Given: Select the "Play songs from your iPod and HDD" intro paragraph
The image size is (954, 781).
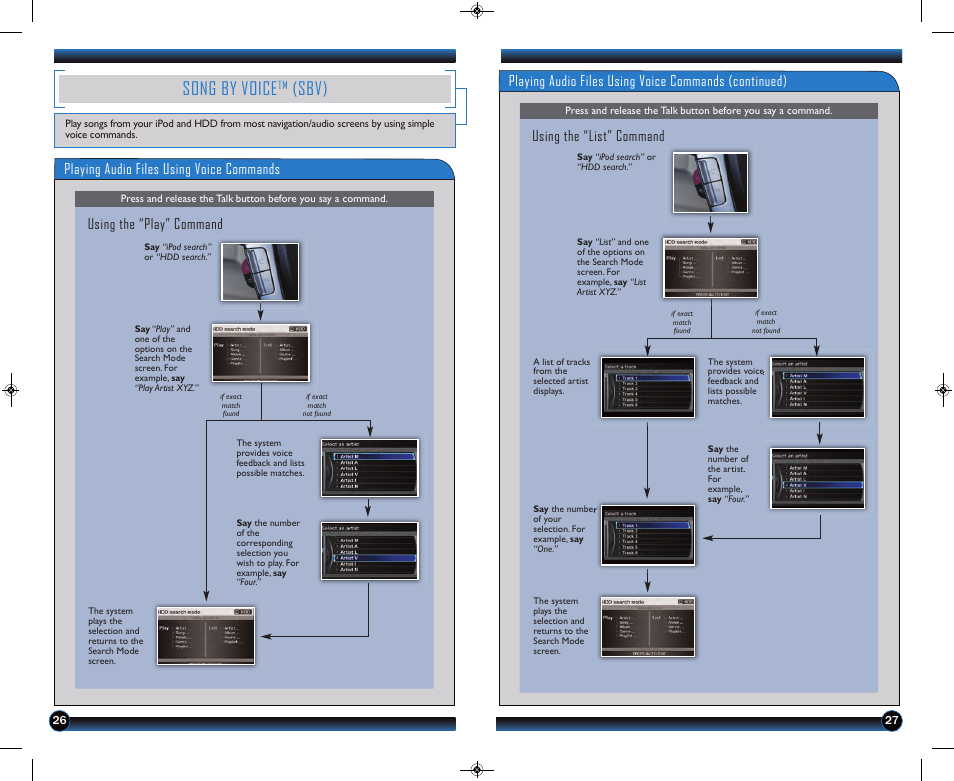Looking at the screenshot, I should 249,129.
